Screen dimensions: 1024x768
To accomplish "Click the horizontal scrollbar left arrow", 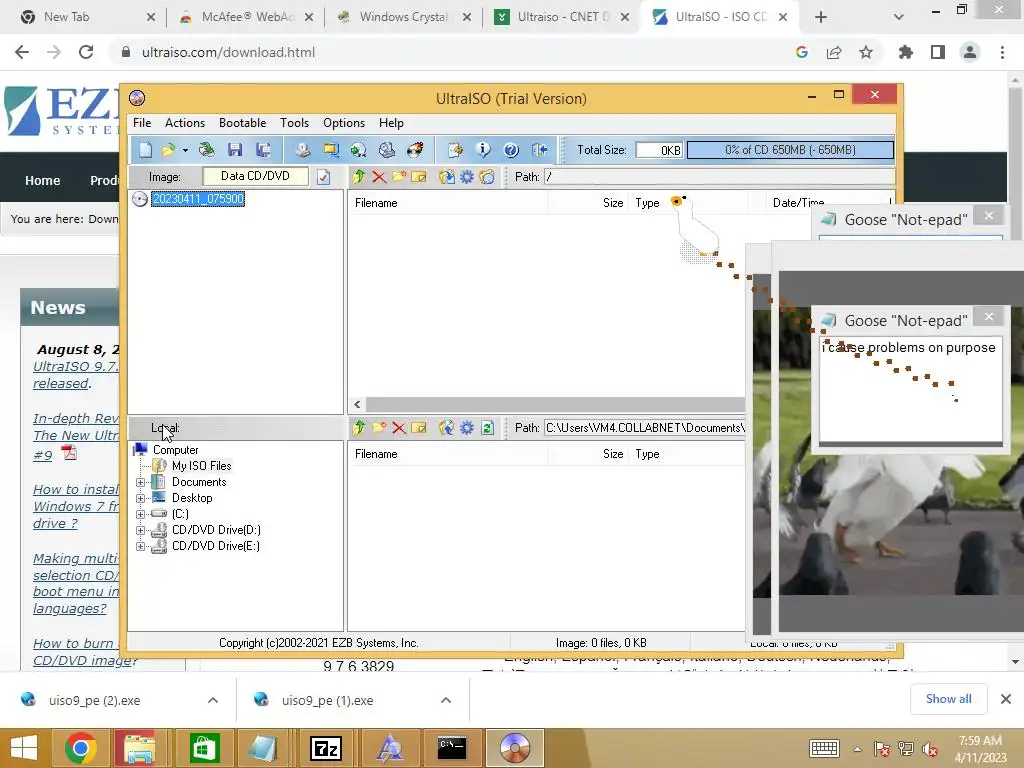I will point(357,405).
